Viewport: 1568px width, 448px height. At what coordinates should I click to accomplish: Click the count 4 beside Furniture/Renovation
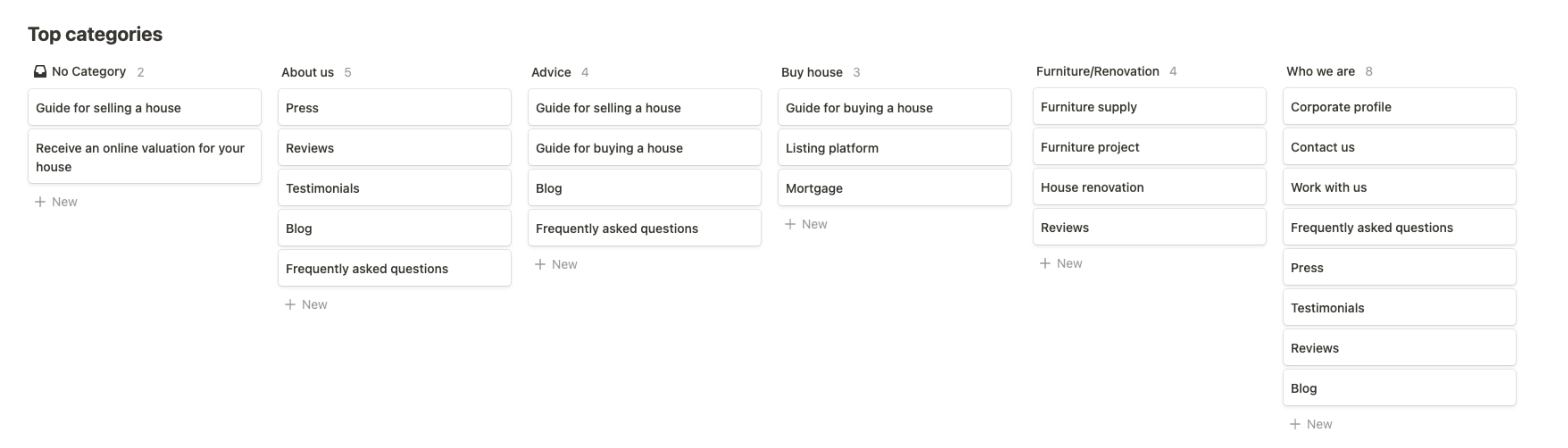pos(1173,72)
